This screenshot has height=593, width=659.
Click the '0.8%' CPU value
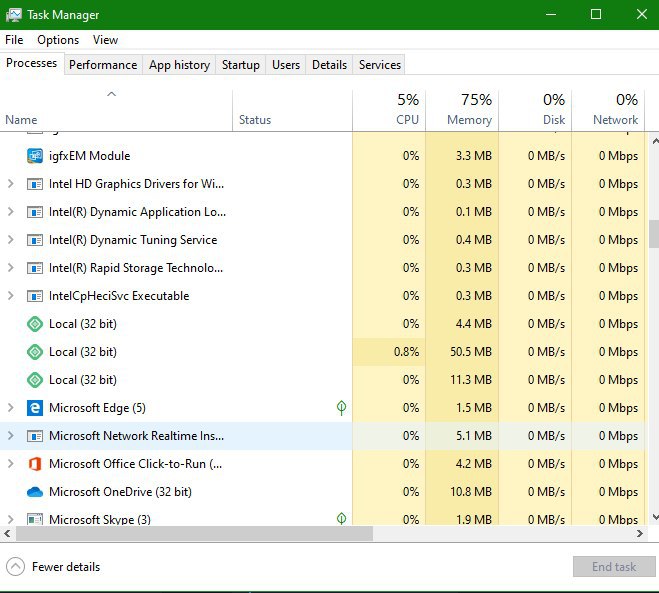406,352
